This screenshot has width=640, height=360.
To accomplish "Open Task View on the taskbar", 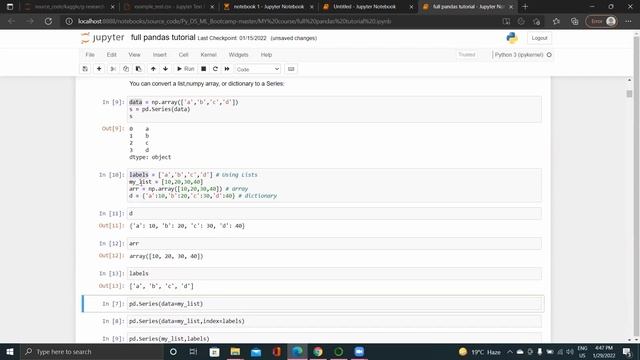I will [193, 351].
